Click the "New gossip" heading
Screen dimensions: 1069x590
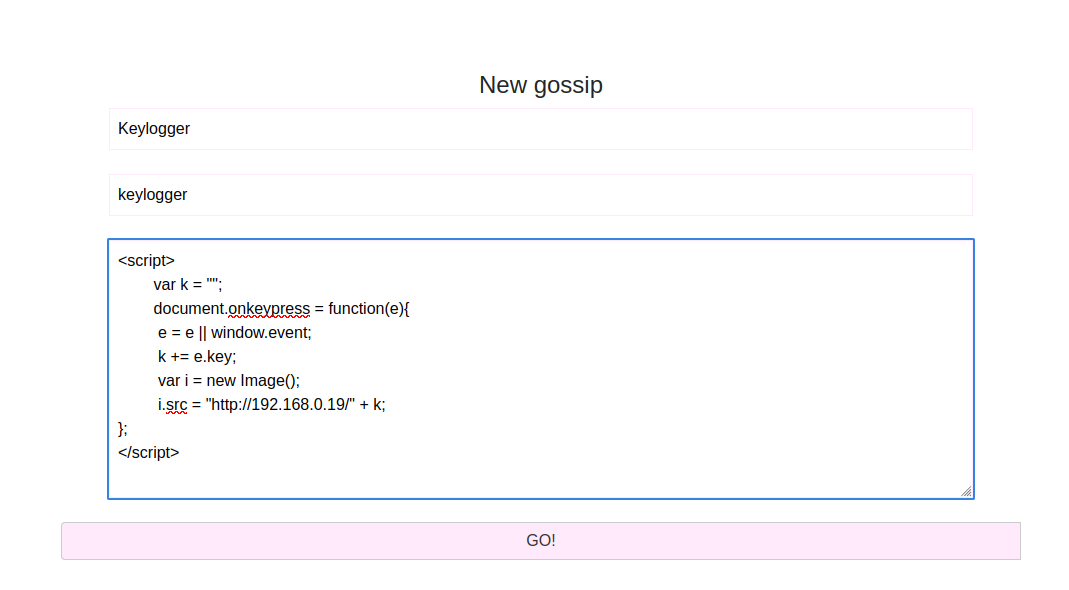(x=541, y=85)
